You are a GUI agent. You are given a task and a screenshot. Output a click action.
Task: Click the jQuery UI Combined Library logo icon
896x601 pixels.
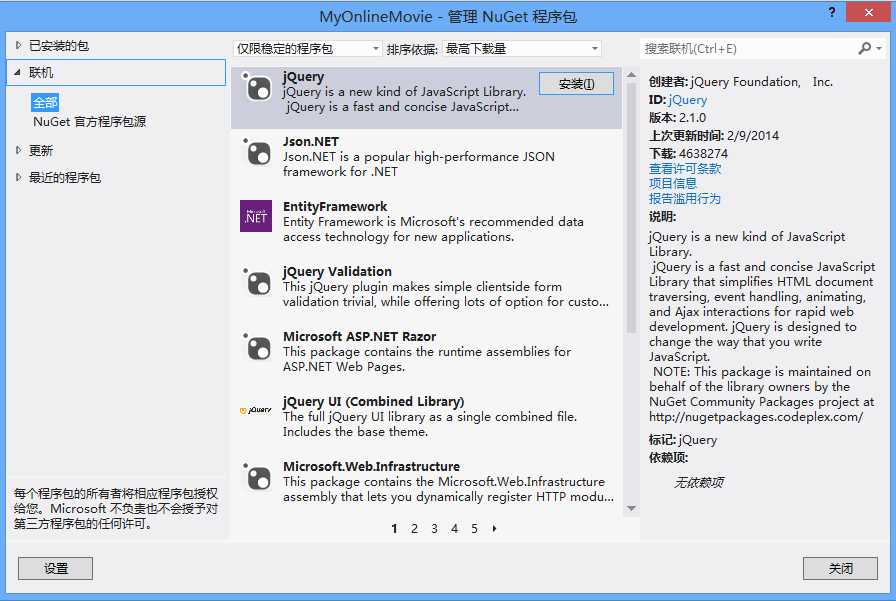tap(256, 410)
